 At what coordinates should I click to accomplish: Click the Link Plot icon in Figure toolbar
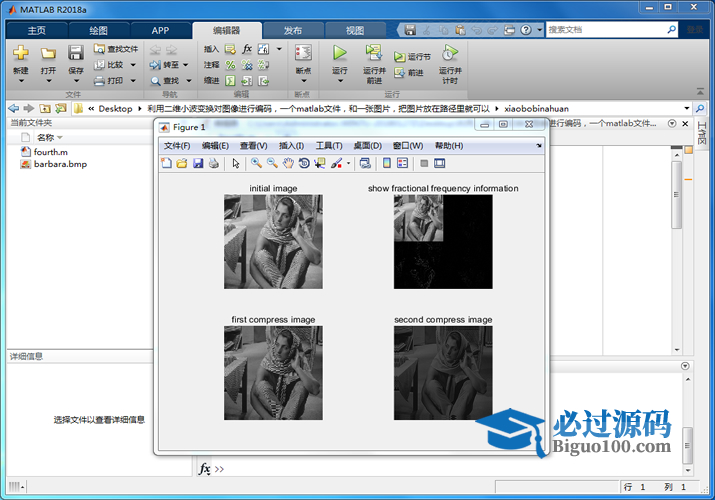[x=364, y=163]
